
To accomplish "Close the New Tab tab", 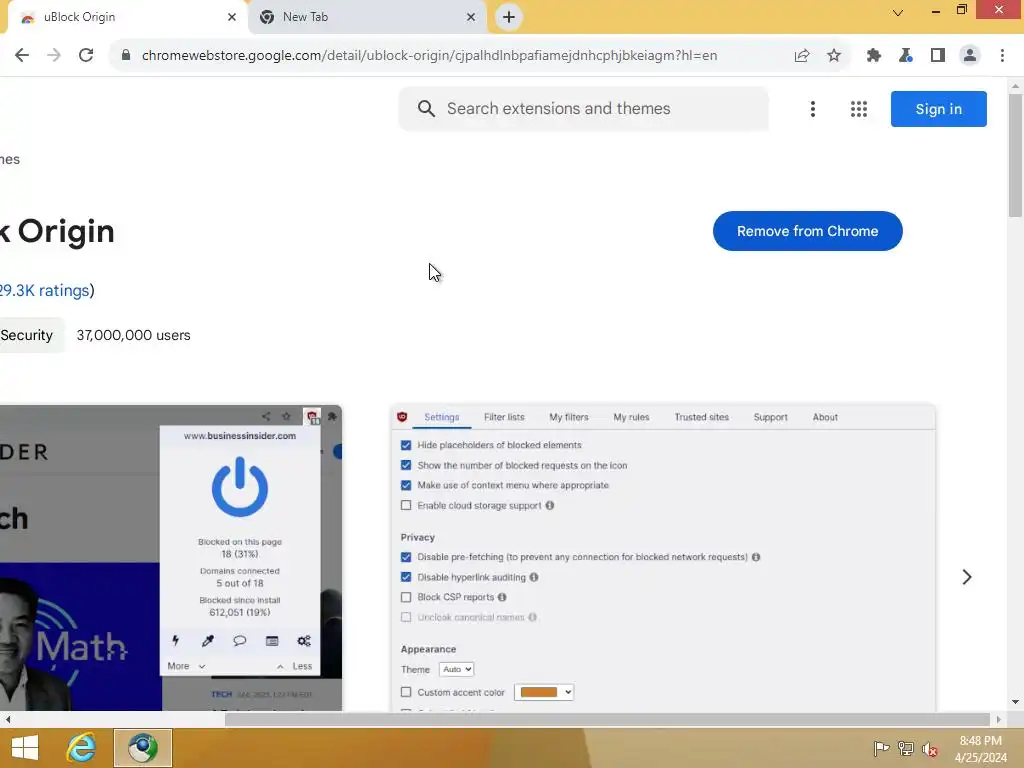I will click(x=471, y=17).
